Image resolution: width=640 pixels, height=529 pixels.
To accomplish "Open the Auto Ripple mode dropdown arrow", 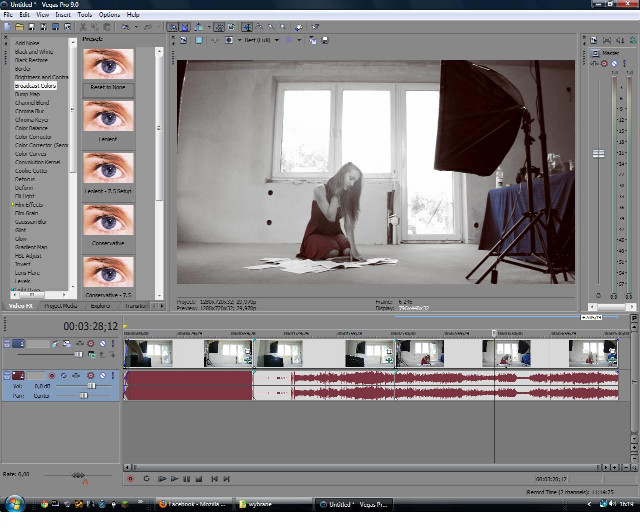I will click(209, 27).
